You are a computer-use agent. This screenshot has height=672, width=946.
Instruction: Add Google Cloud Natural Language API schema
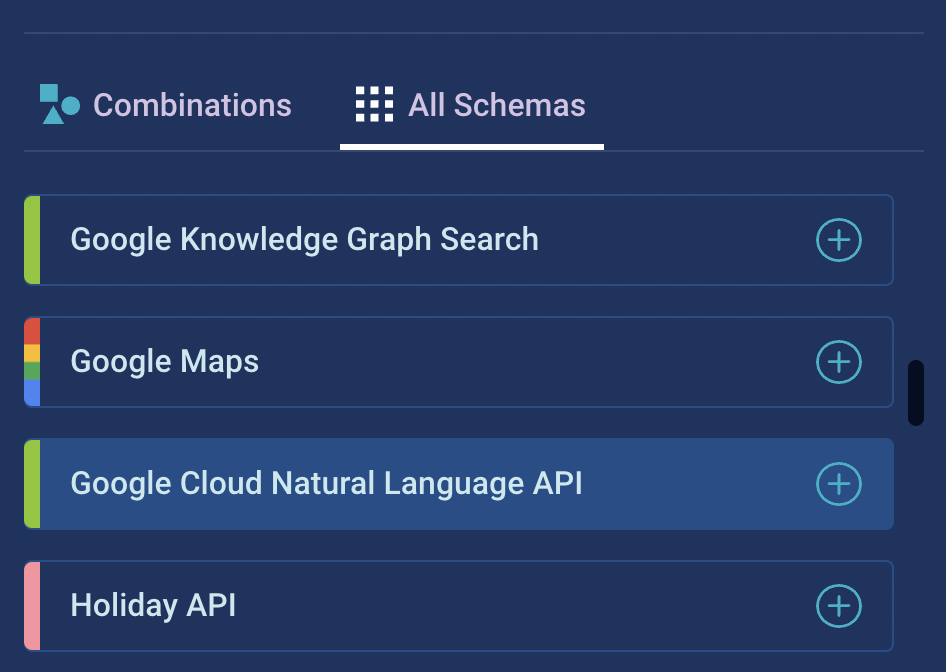839,484
